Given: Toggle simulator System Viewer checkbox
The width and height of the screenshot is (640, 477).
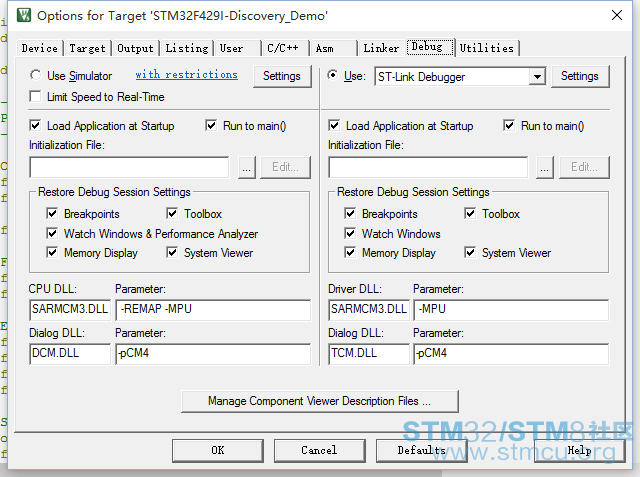Looking at the screenshot, I should click(172, 252).
